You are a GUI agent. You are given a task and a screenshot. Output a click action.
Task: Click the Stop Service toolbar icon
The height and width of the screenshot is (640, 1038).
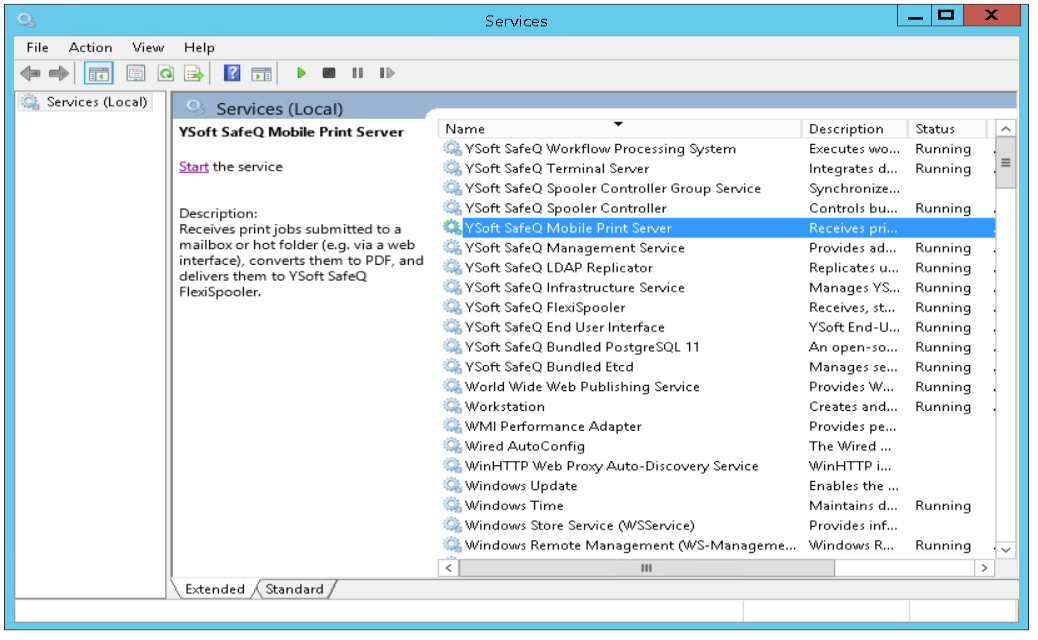click(x=329, y=73)
